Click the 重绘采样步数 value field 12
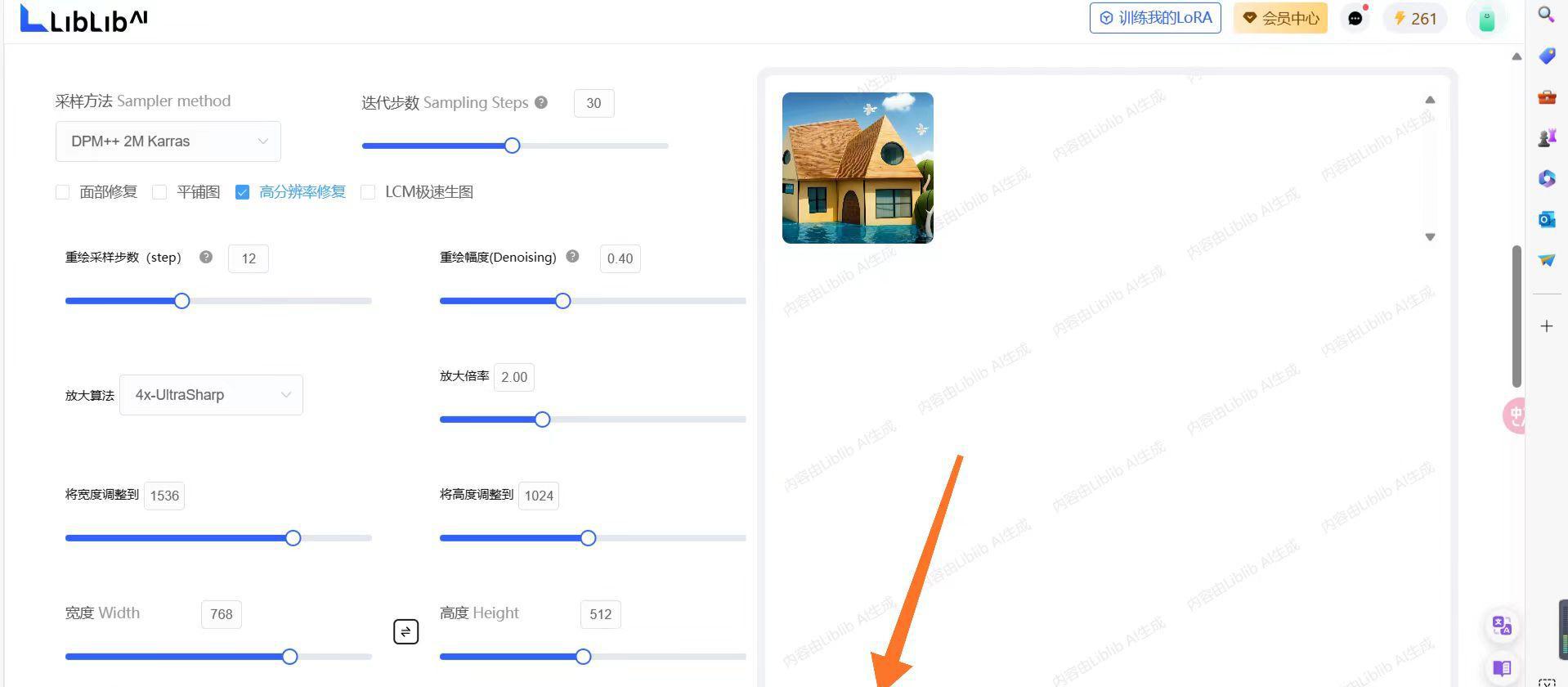 point(249,258)
